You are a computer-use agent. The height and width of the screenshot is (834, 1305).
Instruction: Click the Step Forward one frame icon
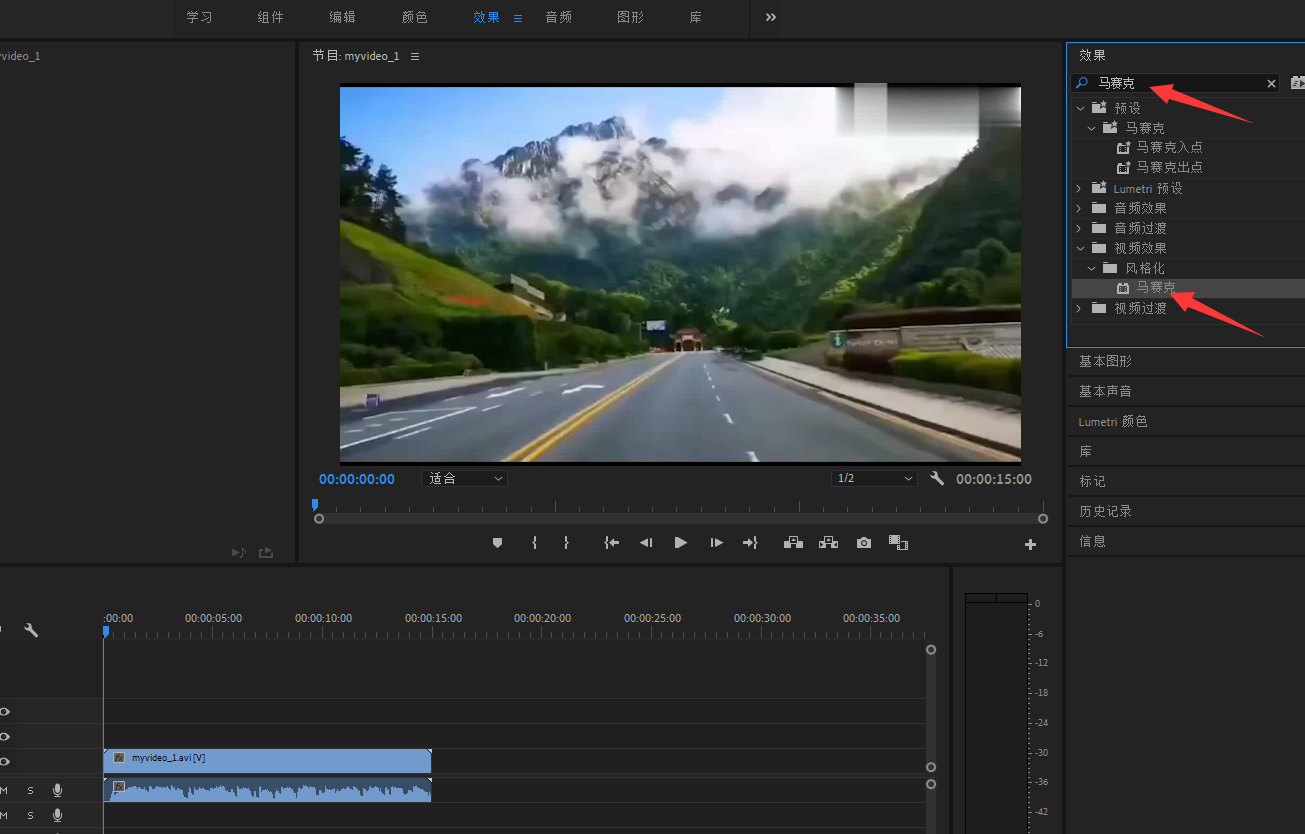pos(716,543)
